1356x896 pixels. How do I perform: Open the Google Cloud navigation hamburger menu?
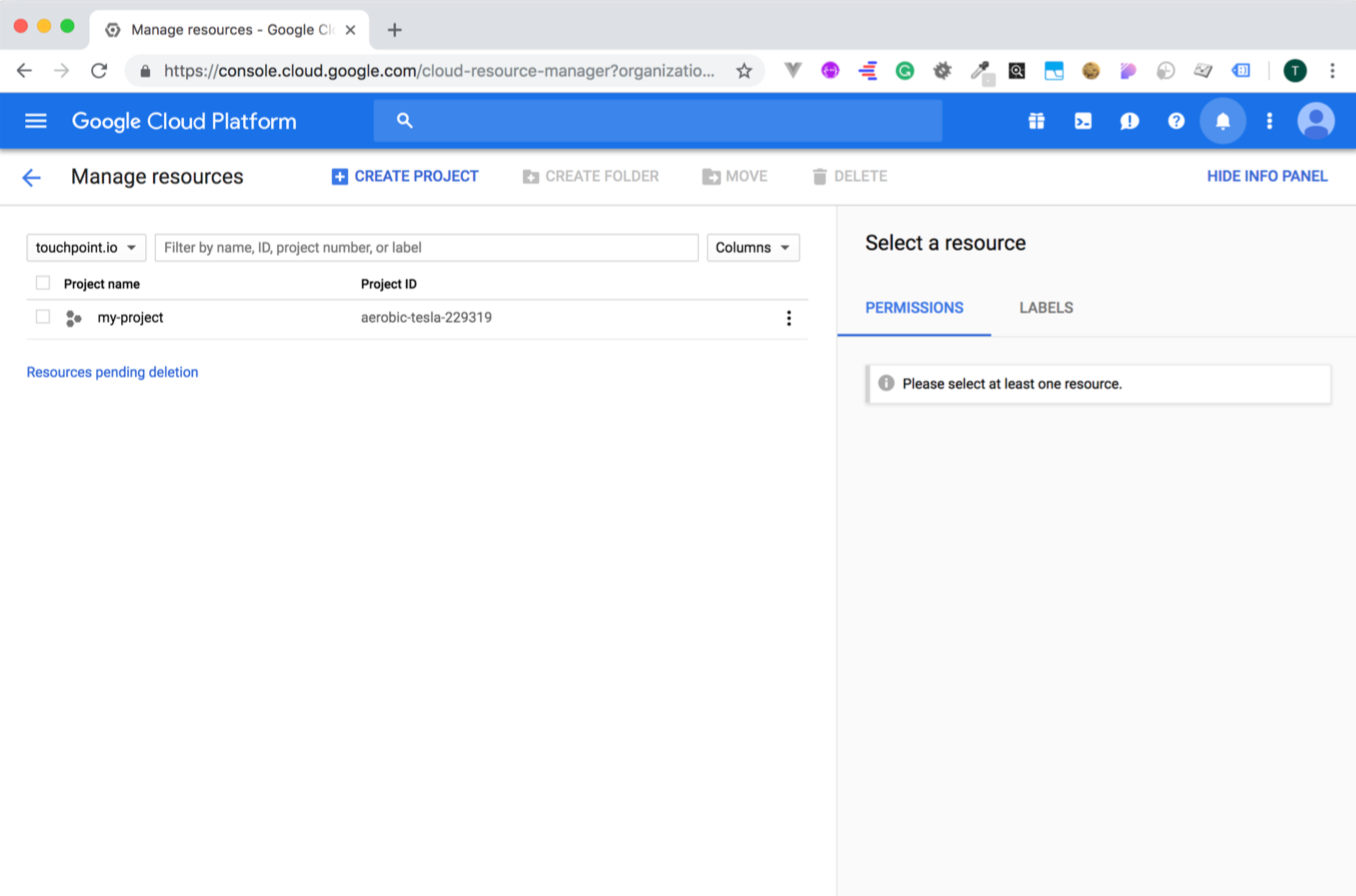pyautogui.click(x=36, y=121)
